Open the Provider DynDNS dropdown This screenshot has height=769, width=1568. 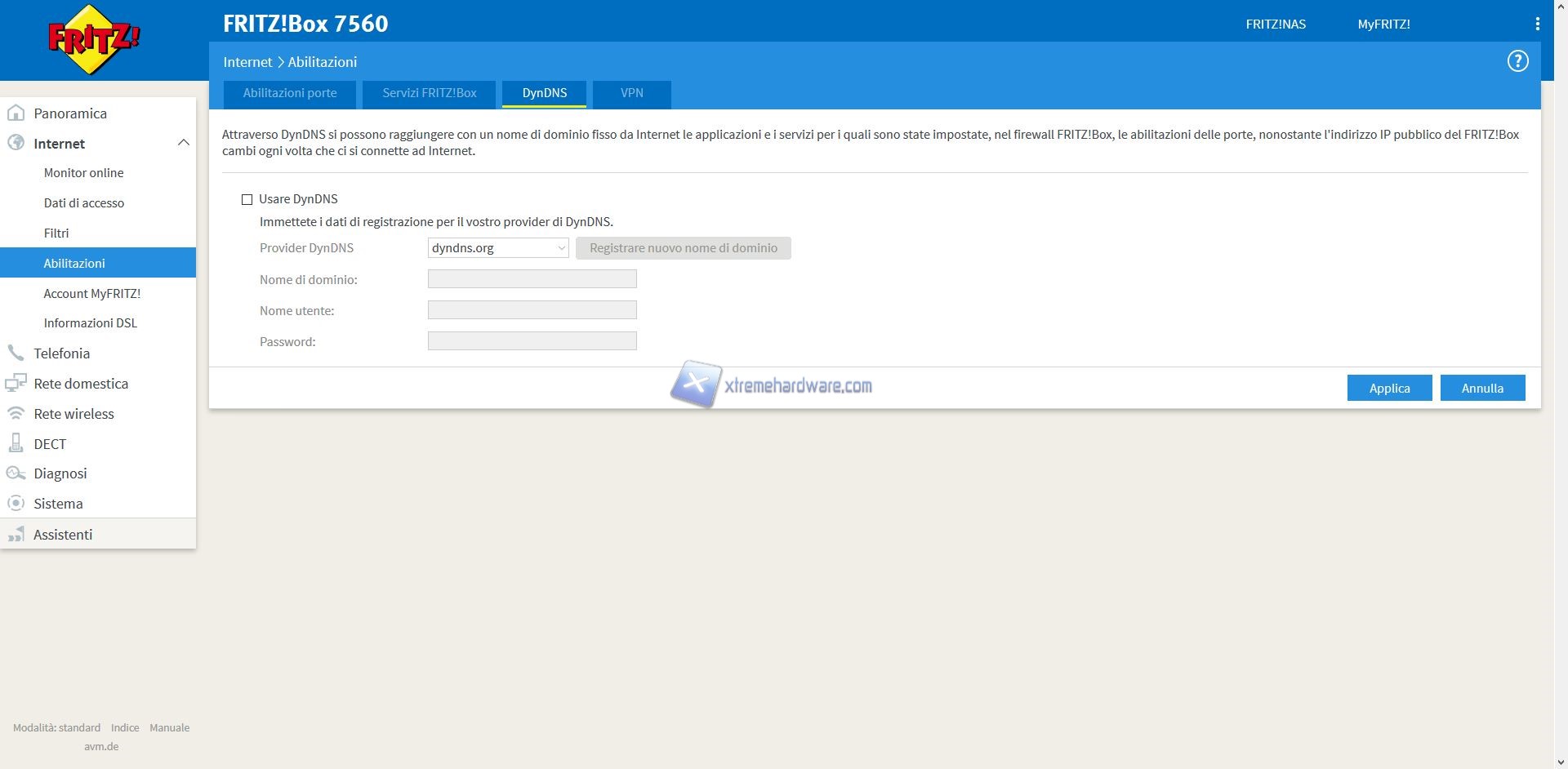point(497,248)
